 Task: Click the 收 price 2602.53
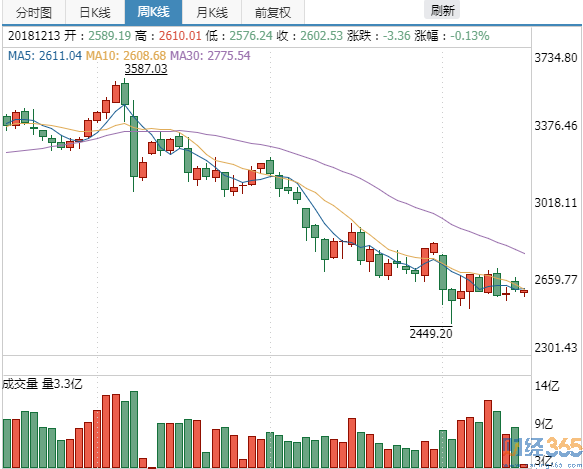click(322, 36)
